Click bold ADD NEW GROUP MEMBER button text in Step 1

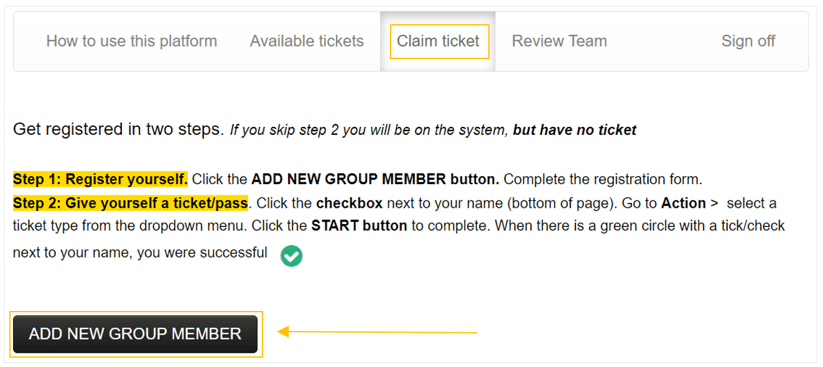pyautogui.click(x=375, y=179)
